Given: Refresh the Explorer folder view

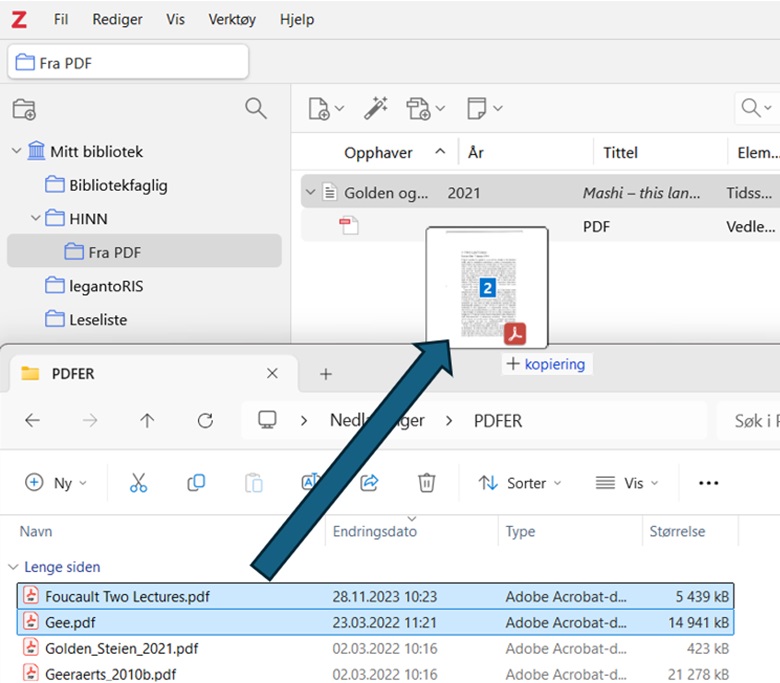Looking at the screenshot, I should [x=205, y=420].
